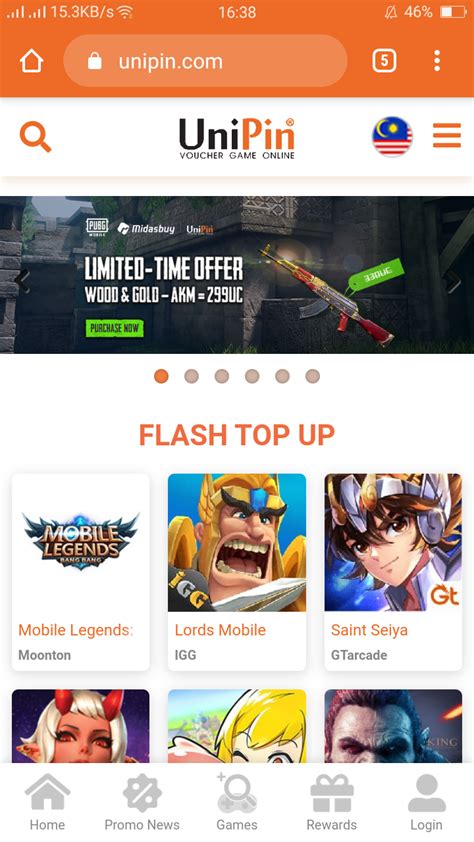Open the browser three-dot overflow menu
The image size is (474, 842).
pyautogui.click(x=437, y=61)
